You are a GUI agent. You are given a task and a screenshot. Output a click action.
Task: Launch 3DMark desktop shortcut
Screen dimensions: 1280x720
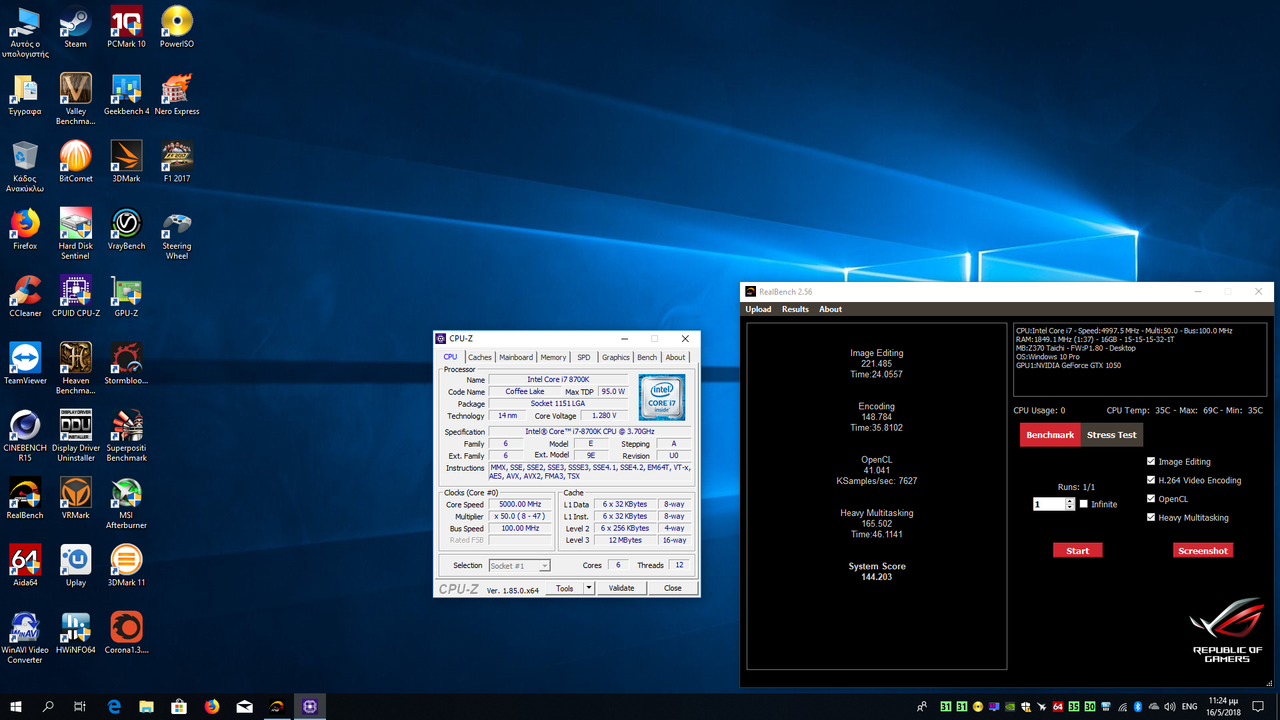[x=126, y=161]
